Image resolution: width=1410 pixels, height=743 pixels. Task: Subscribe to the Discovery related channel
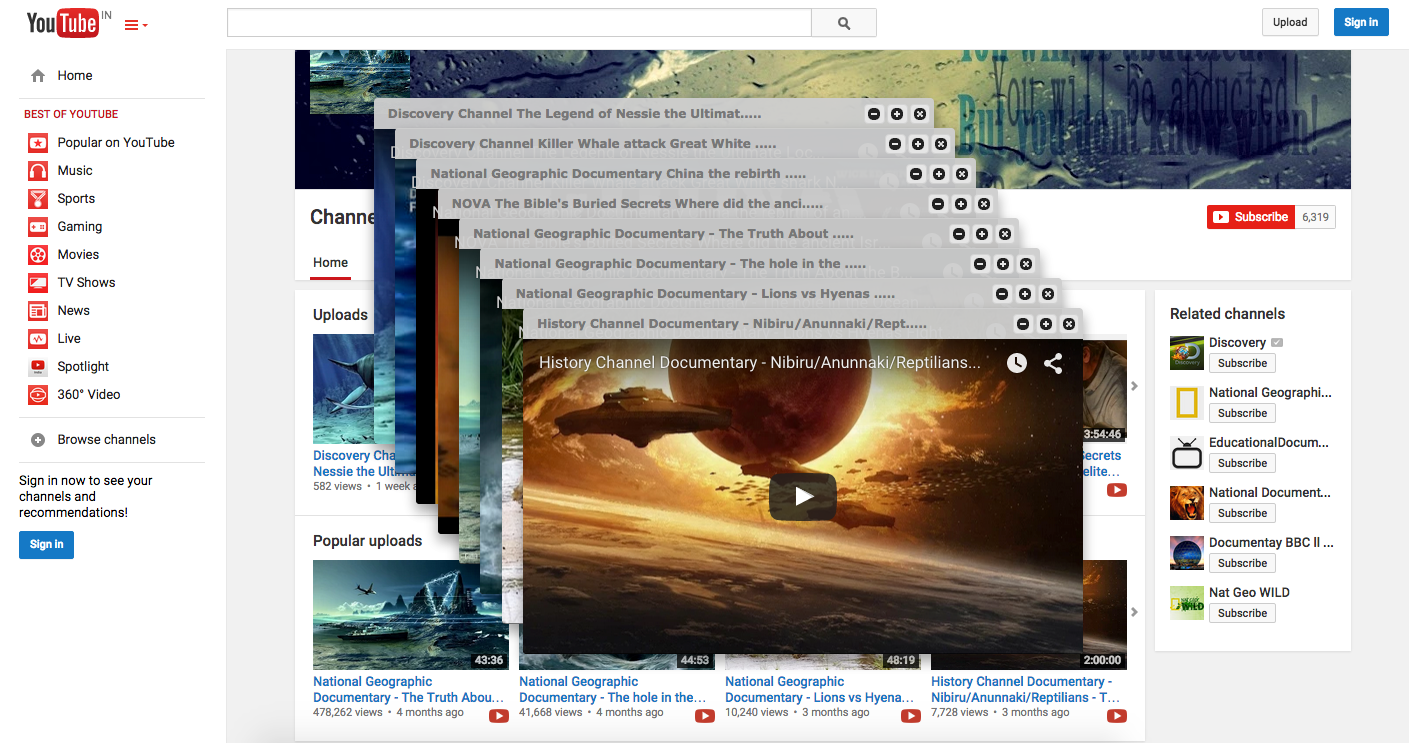point(1242,363)
